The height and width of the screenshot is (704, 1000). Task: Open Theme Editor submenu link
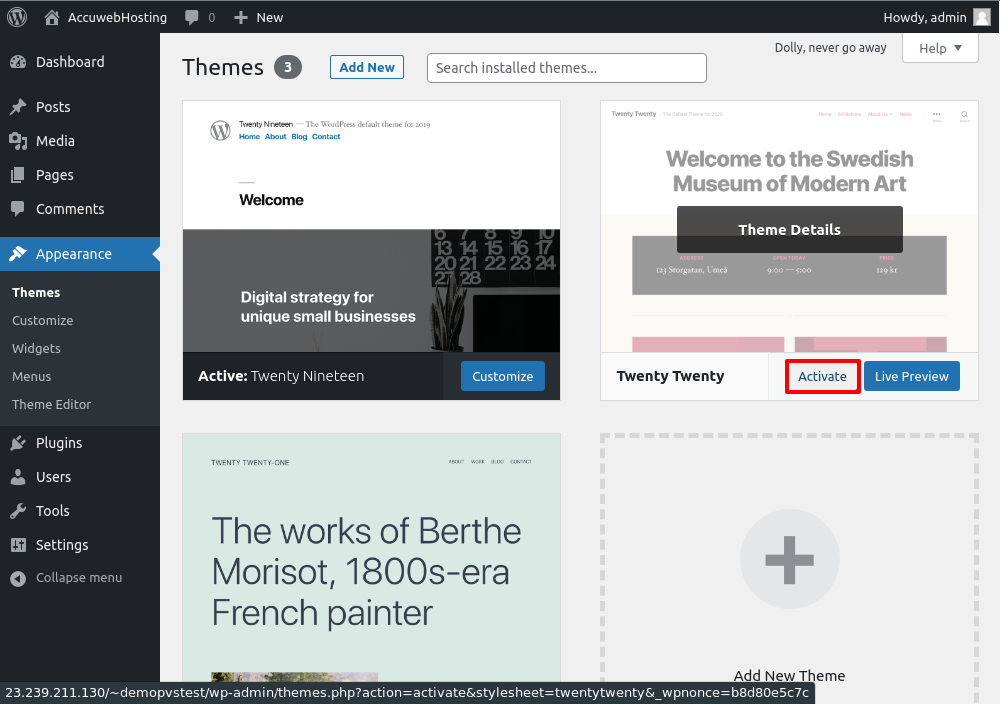[51, 404]
